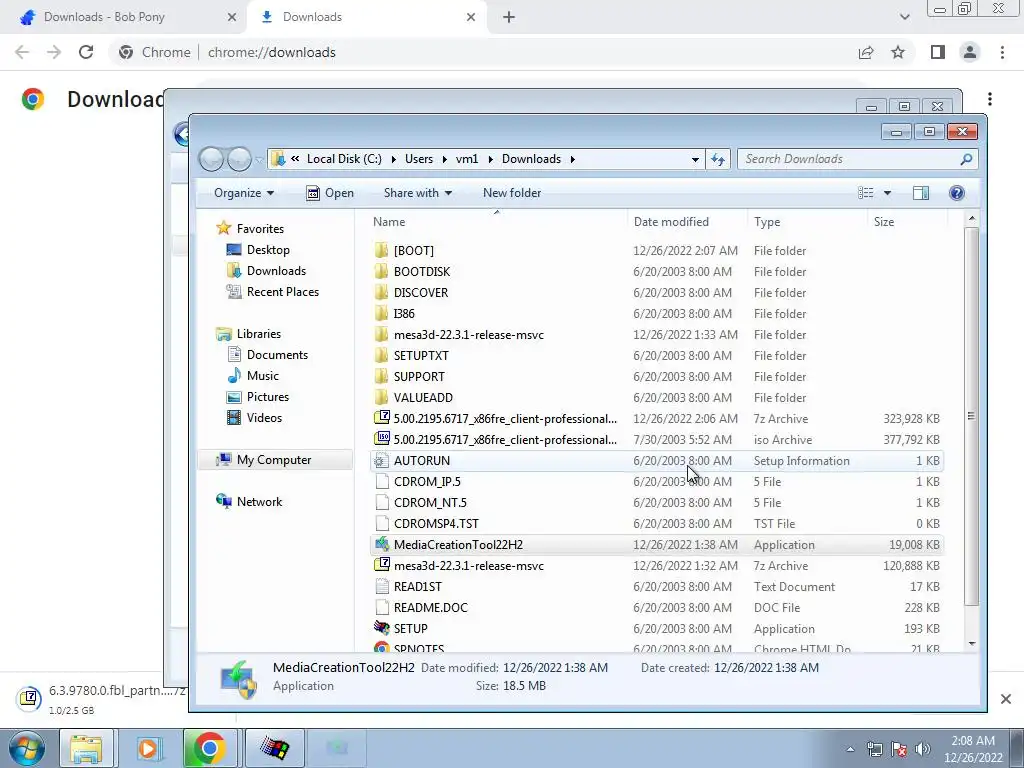The image size is (1024, 768).
Task: Click the search magnifier icon in Explorer
Action: 967,159
